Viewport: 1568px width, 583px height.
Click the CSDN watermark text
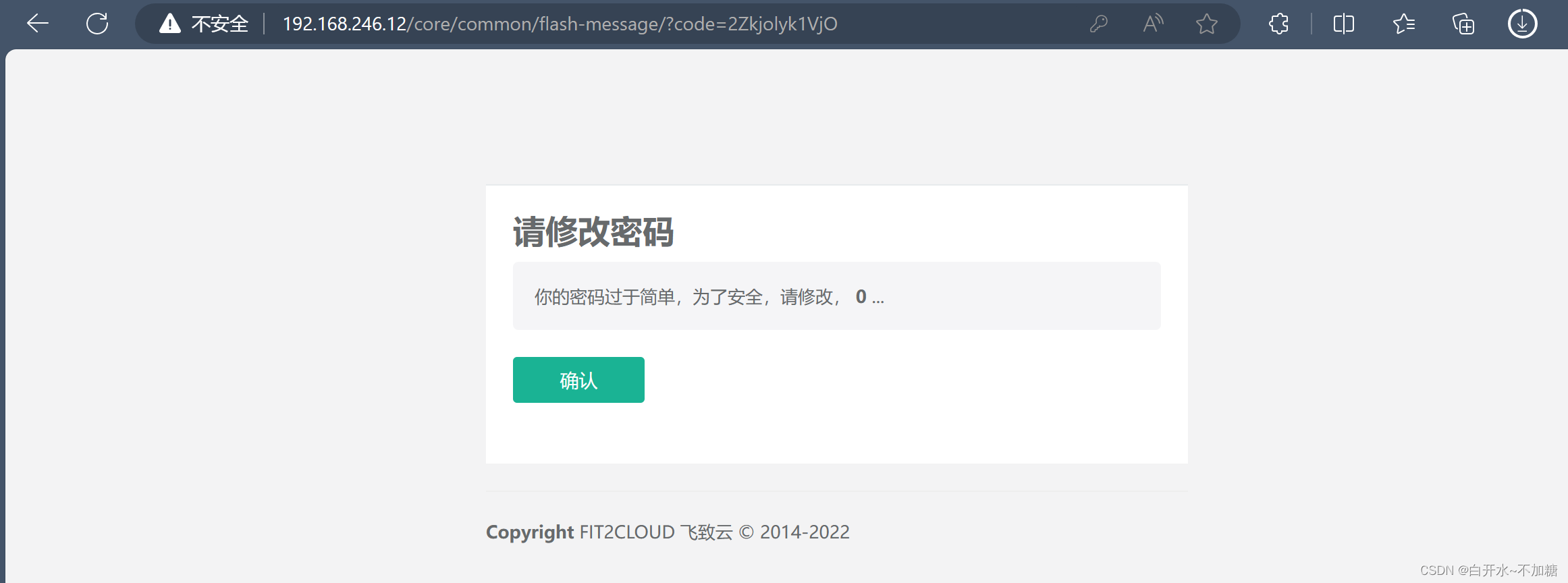tap(1488, 570)
